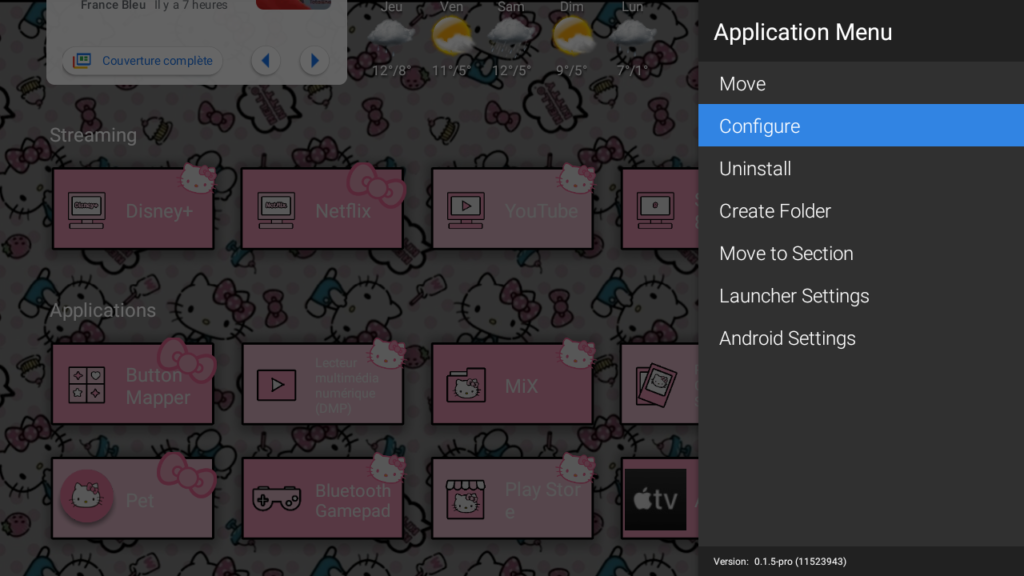This screenshot has height=576, width=1024.
Task: Click the Streaming section header
Action: click(x=93, y=135)
